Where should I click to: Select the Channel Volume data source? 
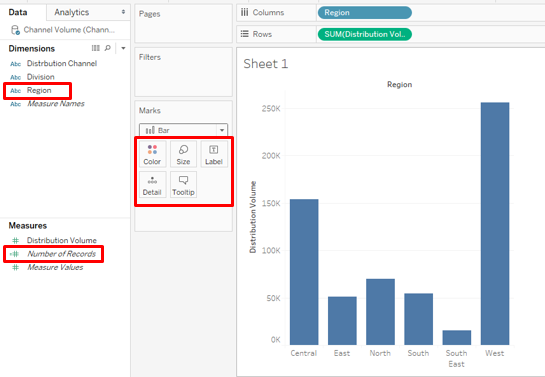click(x=69, y=30)
